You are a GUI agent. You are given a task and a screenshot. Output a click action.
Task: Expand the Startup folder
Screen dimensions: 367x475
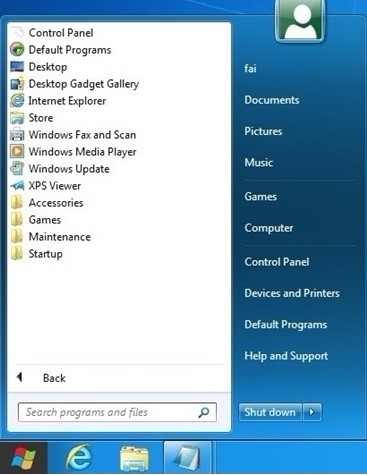tap(36, 254)
